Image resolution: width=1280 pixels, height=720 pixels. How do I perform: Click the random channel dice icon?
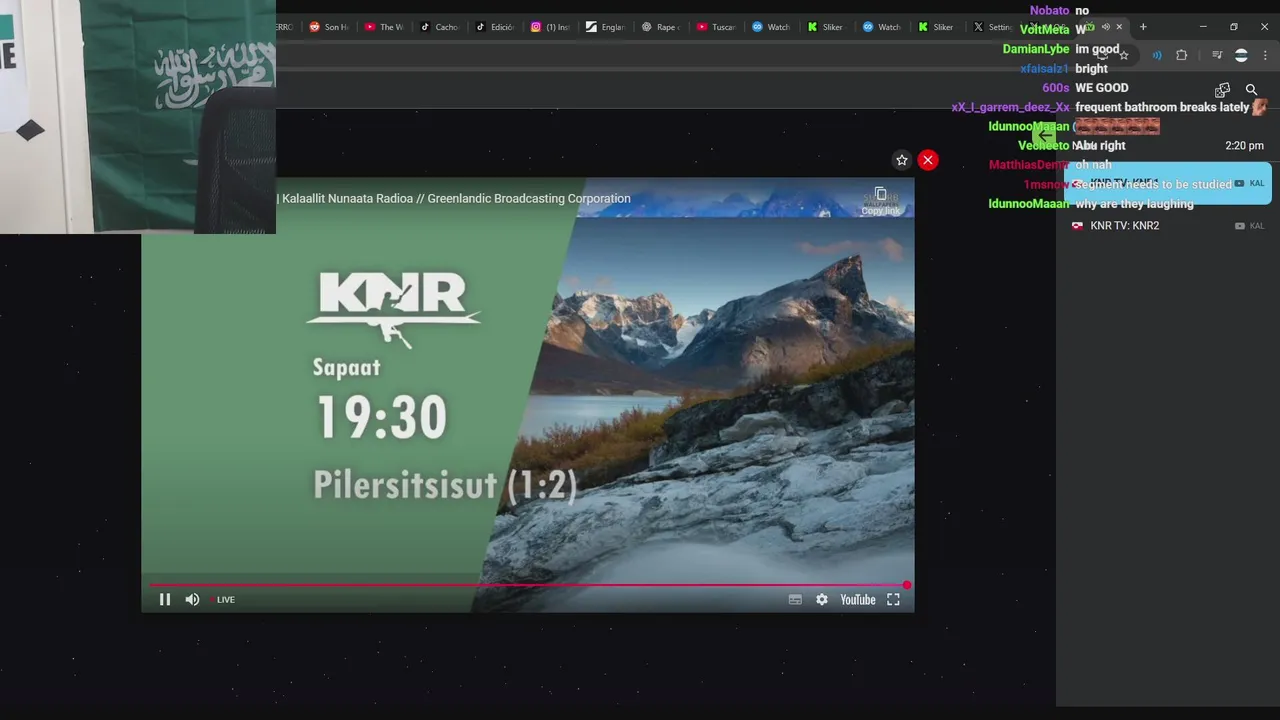click(1222, 90)
